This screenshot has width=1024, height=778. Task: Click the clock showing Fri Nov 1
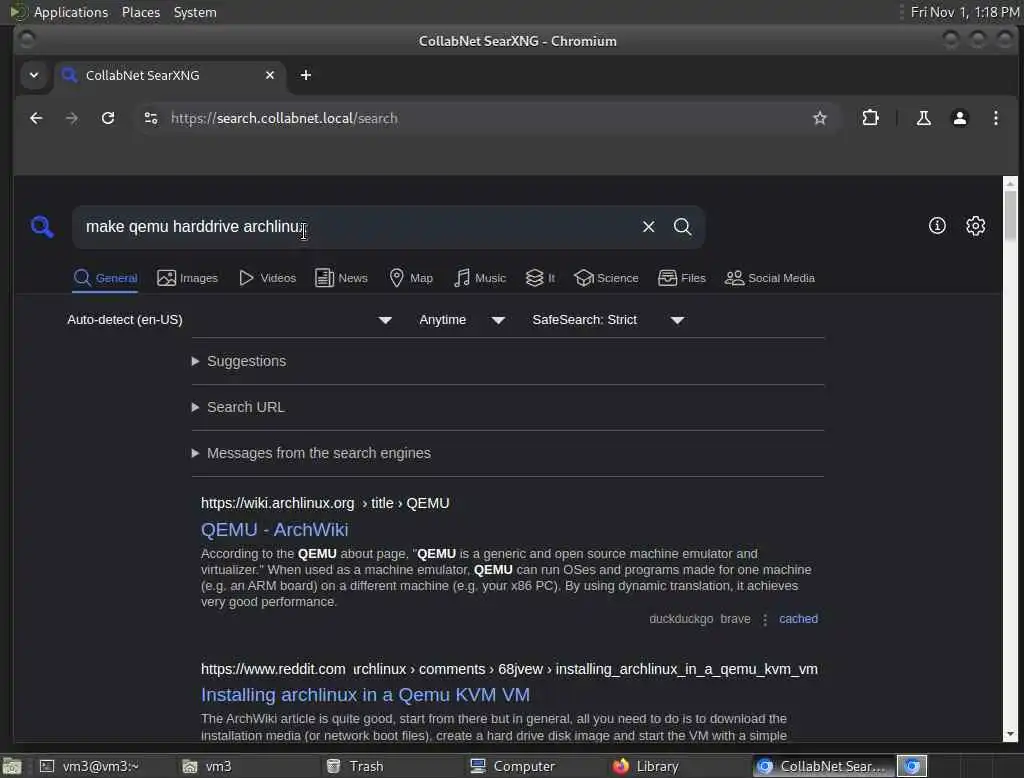click(965, 12)
